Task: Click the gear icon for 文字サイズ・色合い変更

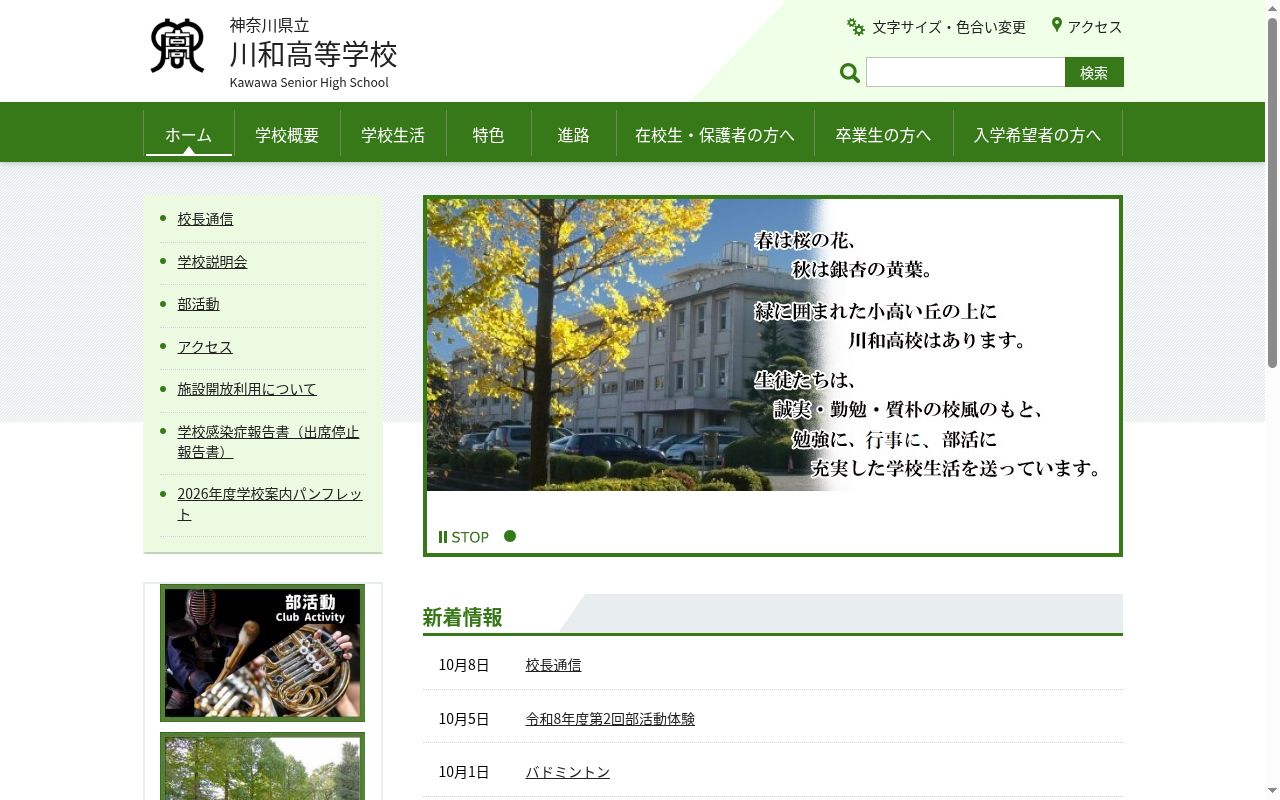Action: point(856,27)
